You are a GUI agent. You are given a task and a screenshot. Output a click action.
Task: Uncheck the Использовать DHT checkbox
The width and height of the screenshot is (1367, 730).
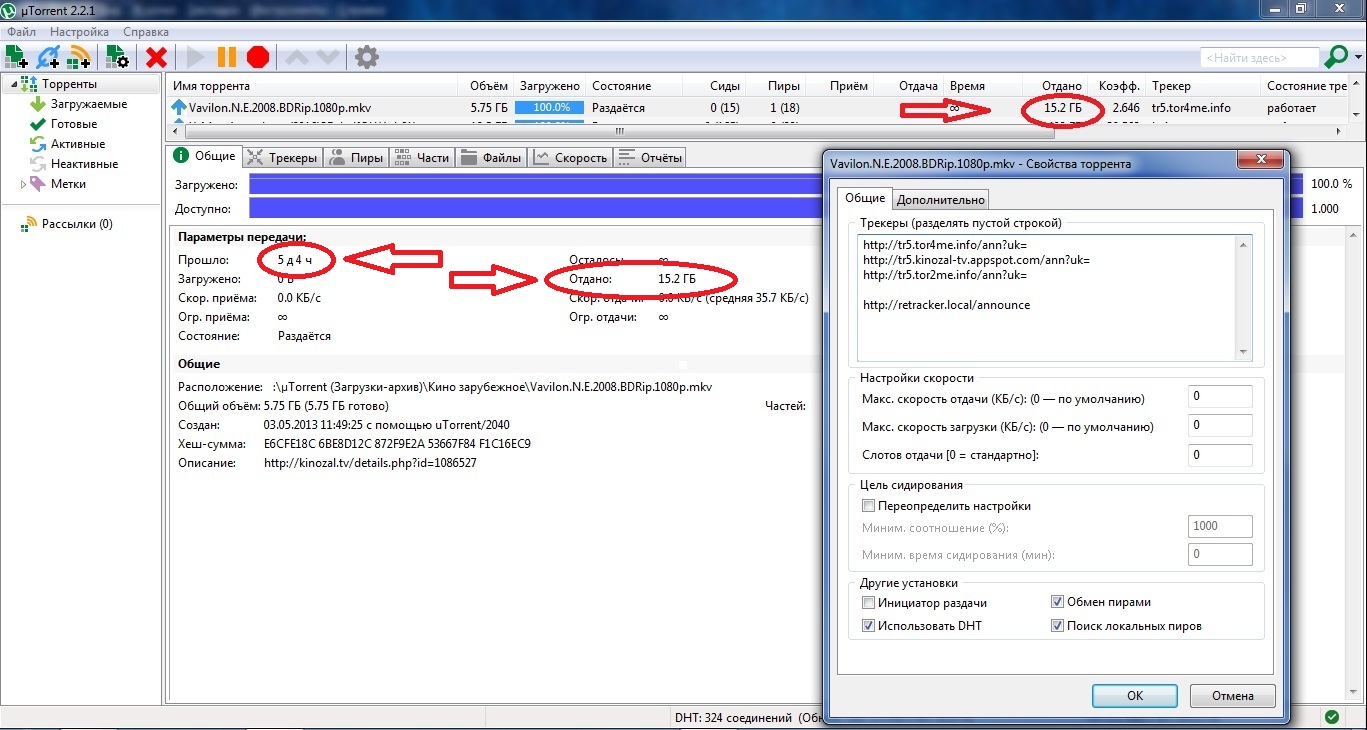868,626
